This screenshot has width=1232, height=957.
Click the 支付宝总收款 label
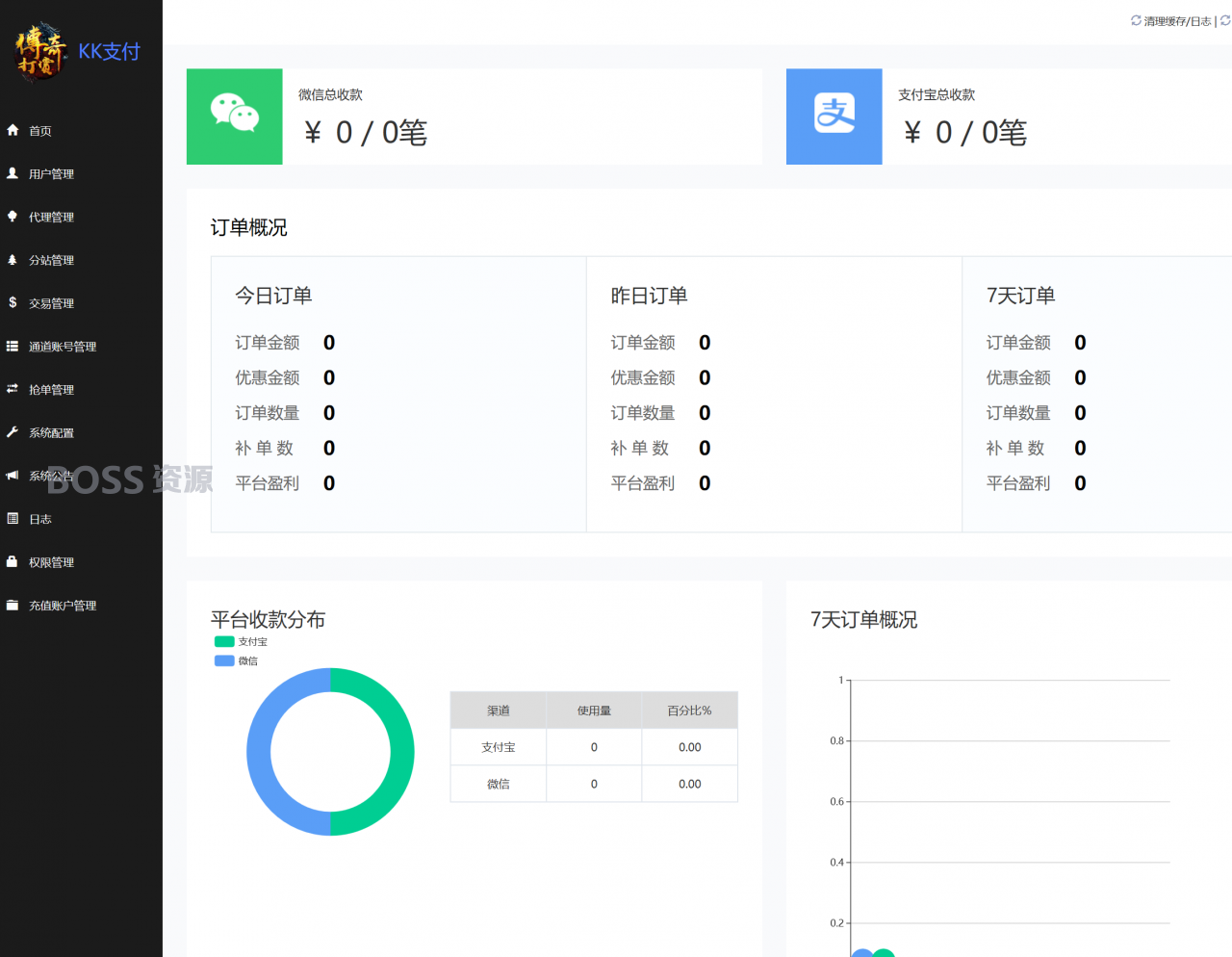click(937, 94)
